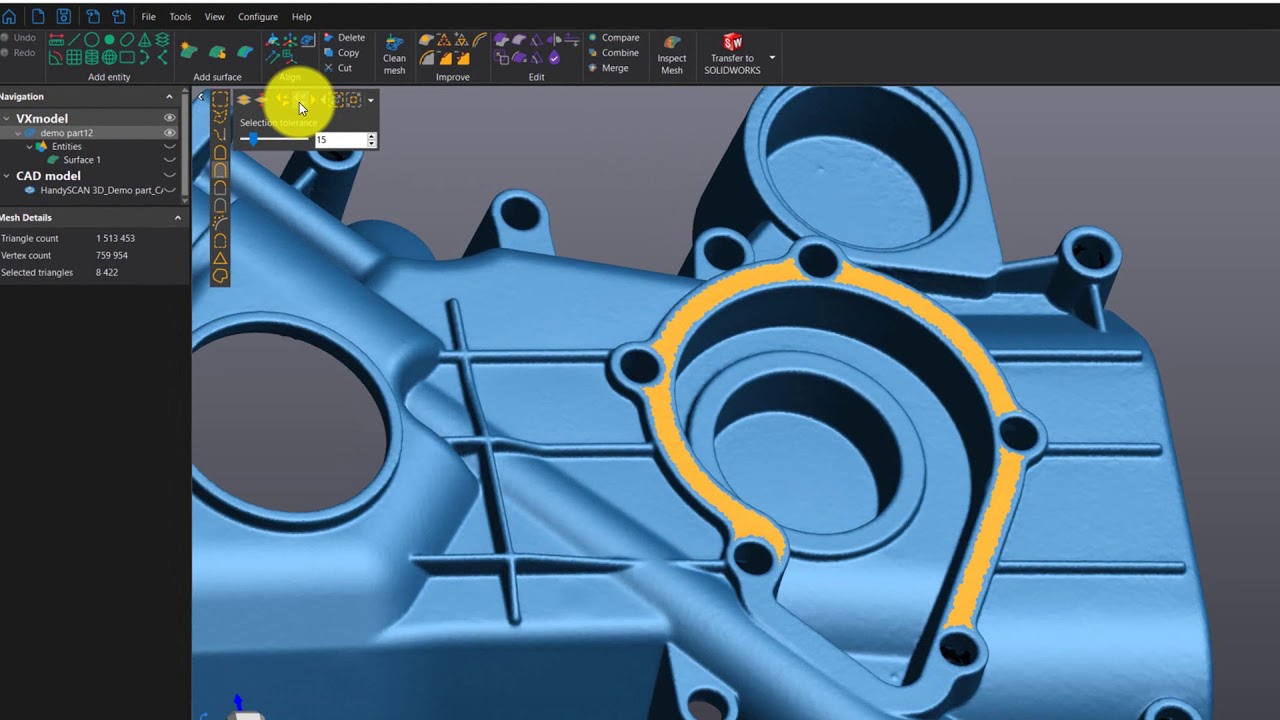Hide the demo part12 mesh

(x=169, y=133)
